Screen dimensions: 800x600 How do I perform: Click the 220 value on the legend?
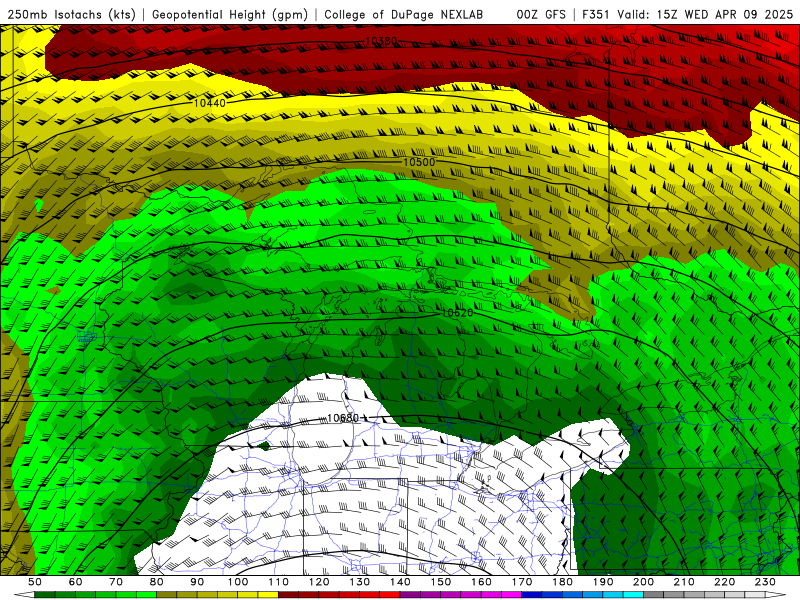724,582
